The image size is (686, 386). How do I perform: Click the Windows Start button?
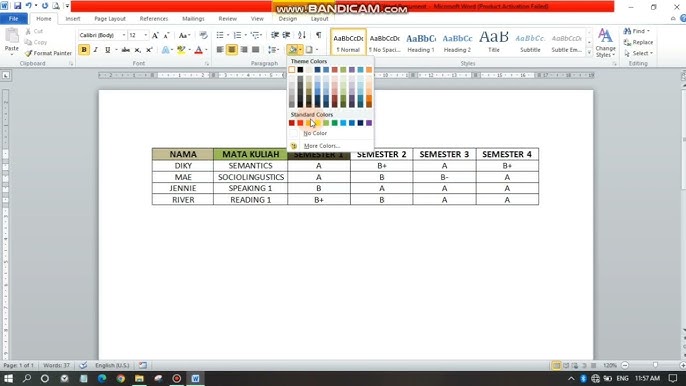(8, 379)
